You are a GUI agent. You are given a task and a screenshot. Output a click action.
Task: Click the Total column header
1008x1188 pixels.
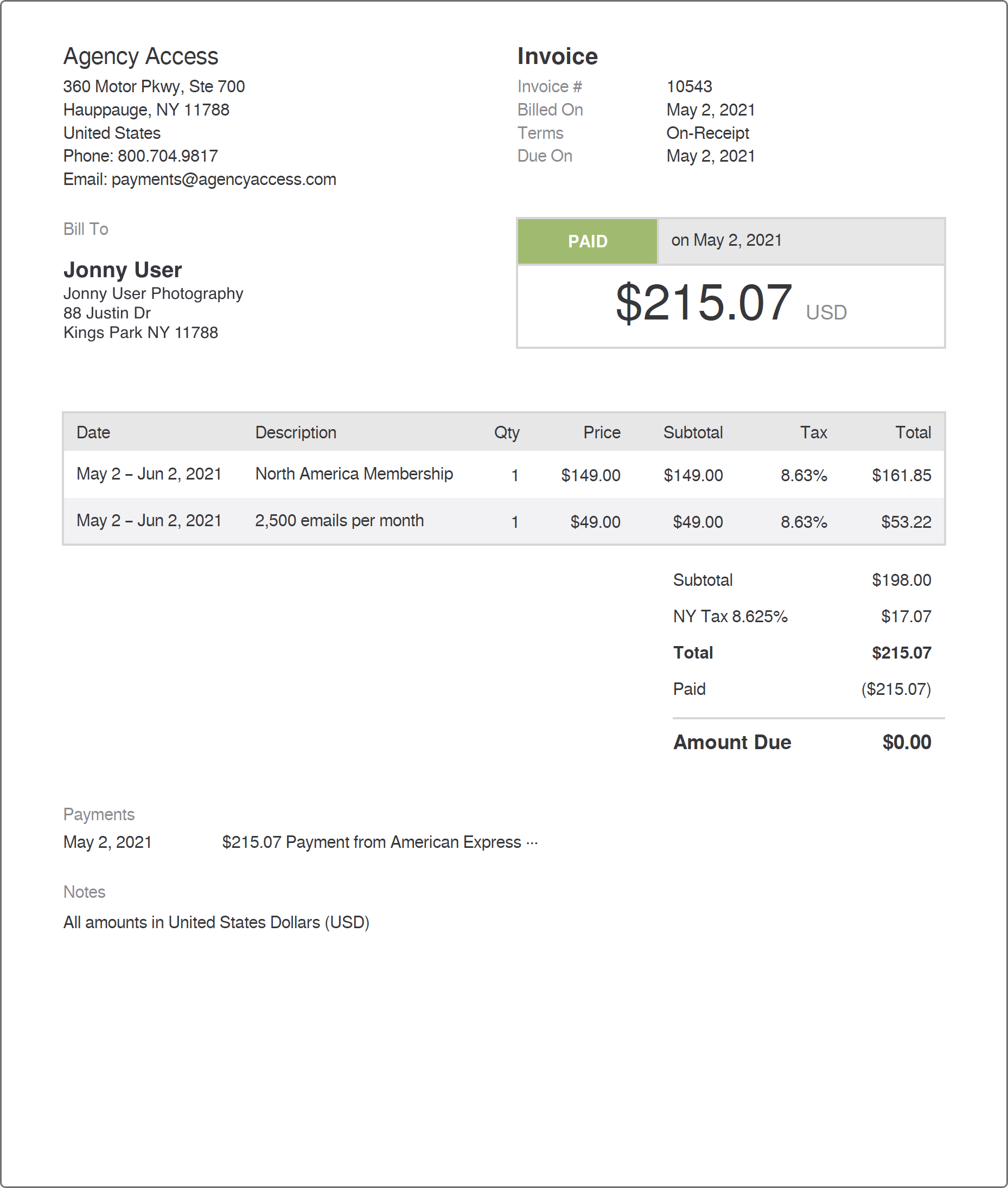pos(913,432)
